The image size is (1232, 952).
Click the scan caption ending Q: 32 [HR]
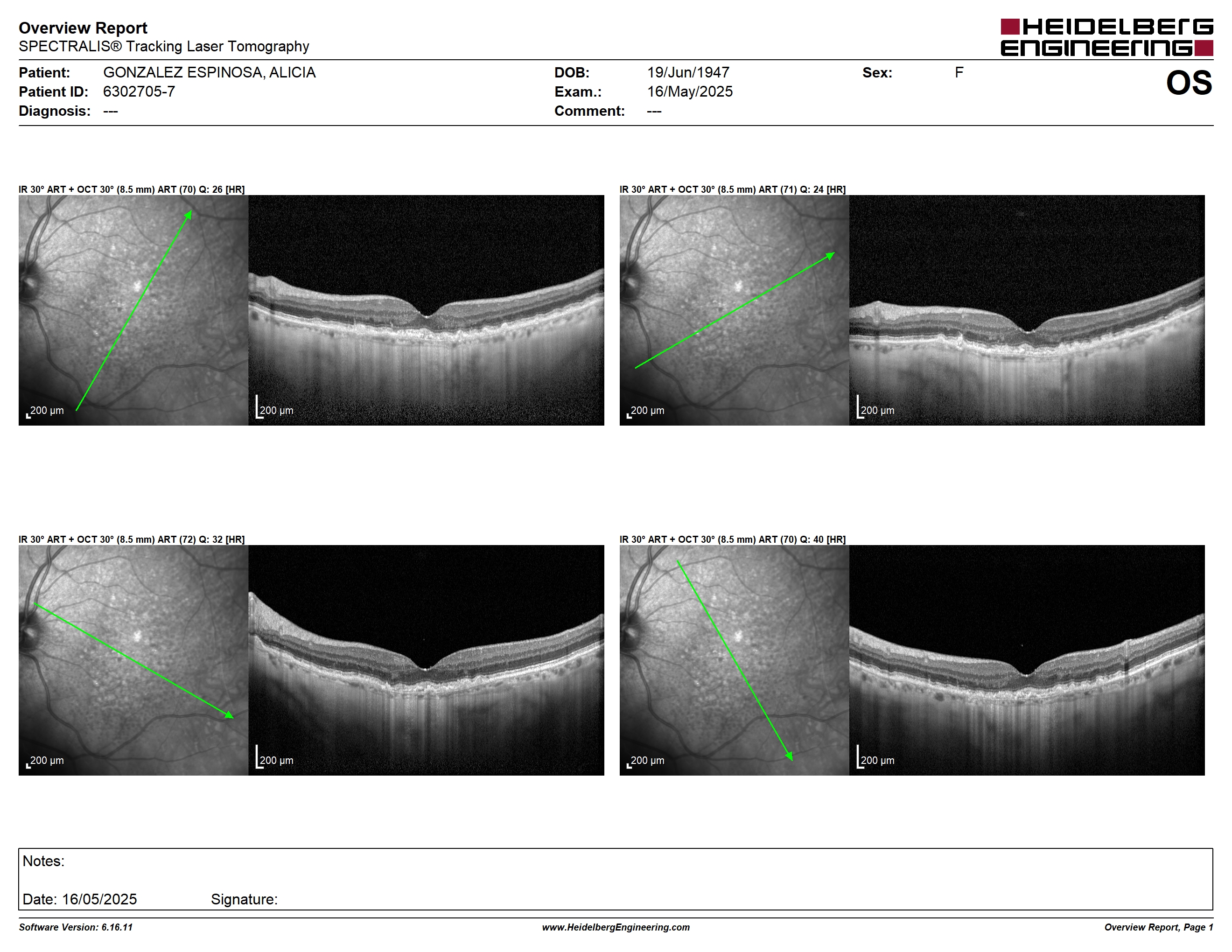pos(132,539)
